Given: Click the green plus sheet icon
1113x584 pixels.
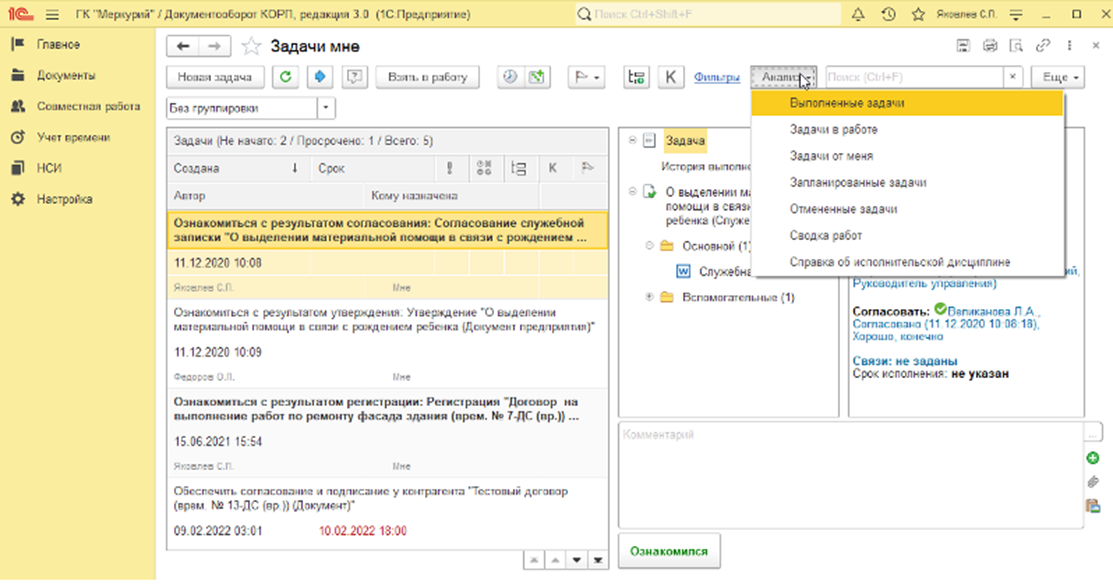Looking at the screenshot, I should point(537,77).
